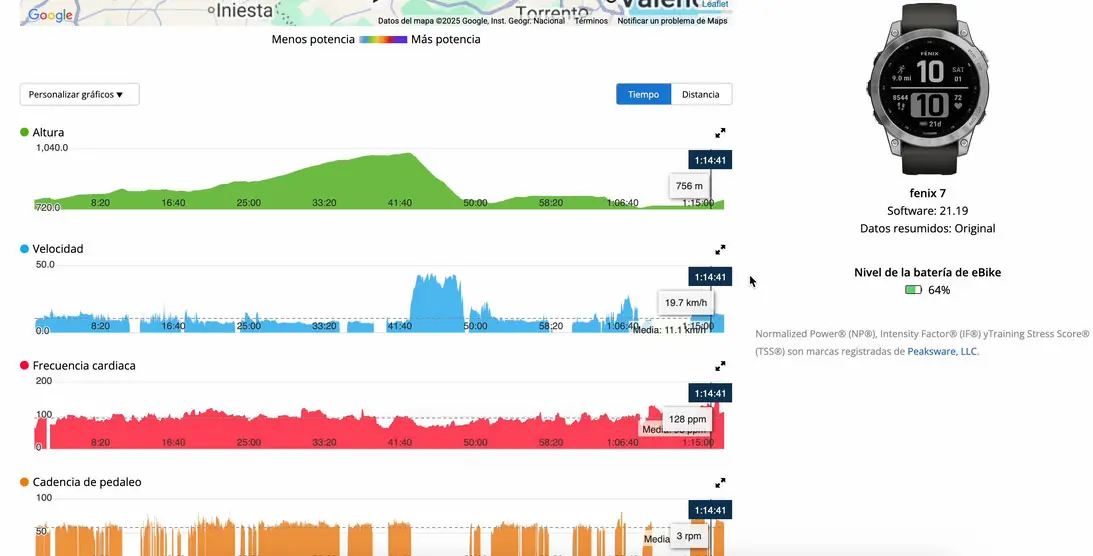Switch charts to Distancia view

click(x=701, y=94)
